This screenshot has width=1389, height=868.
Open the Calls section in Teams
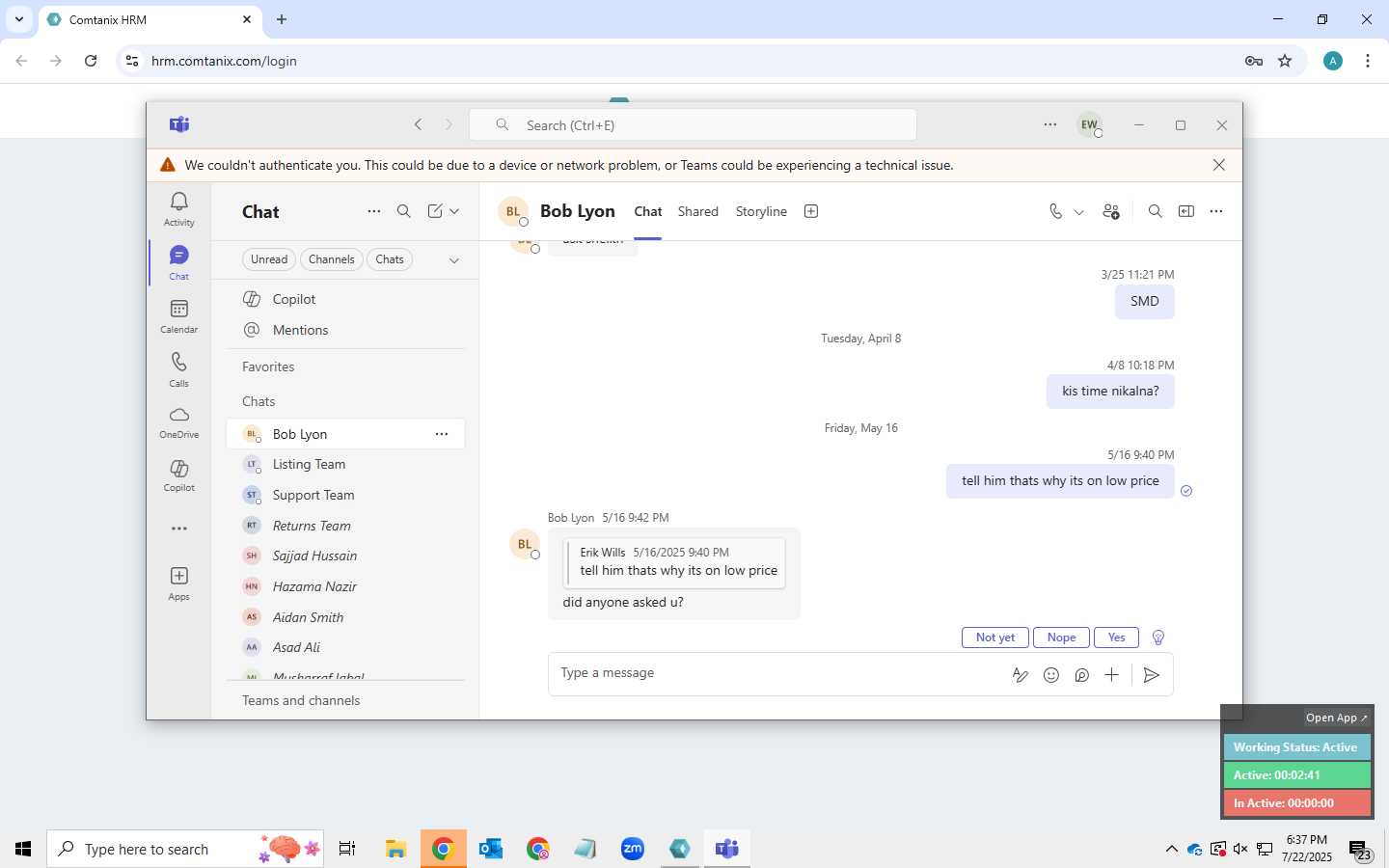(x=178, y=369)
